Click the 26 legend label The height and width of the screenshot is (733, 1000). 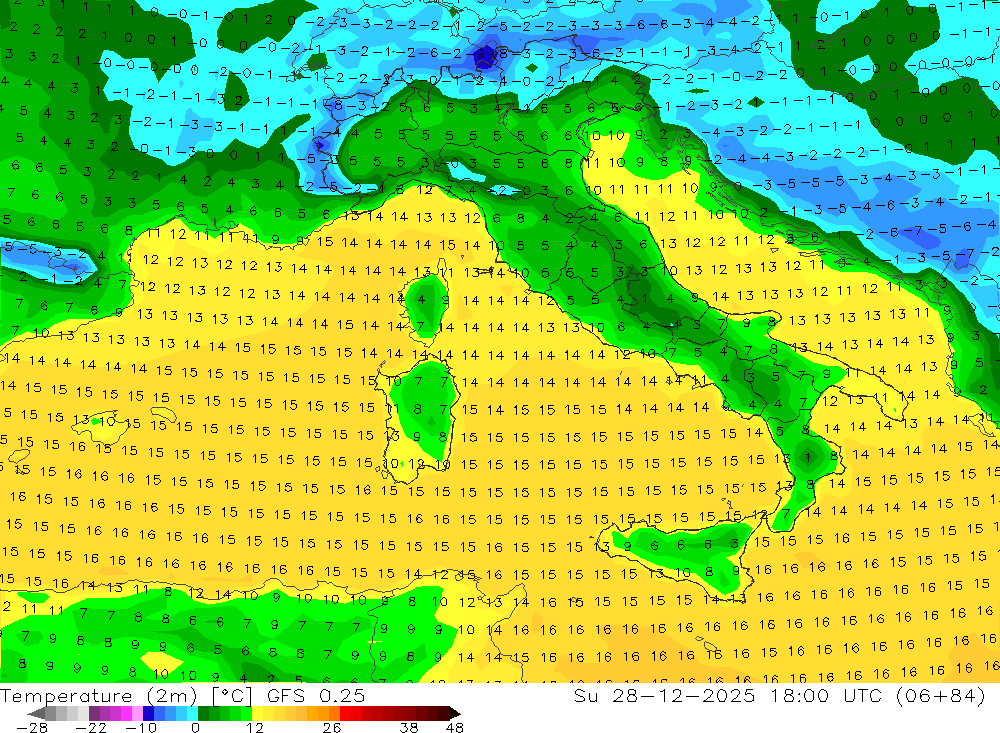(332, 727)
